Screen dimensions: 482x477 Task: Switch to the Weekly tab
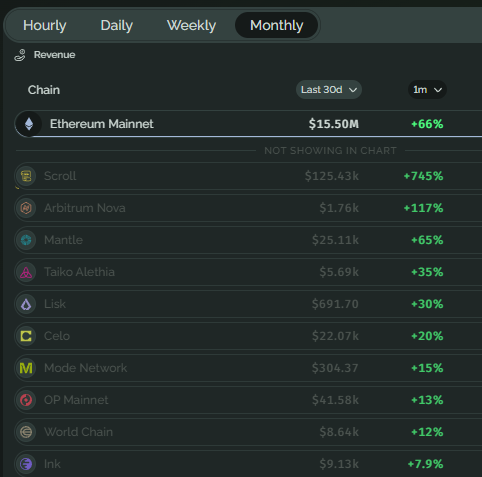[x=191, y=25]
